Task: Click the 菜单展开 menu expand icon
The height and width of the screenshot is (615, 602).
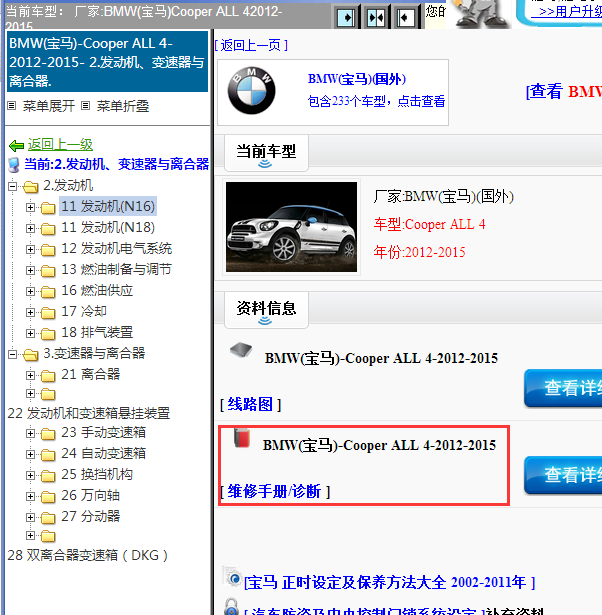Action: 12,106
